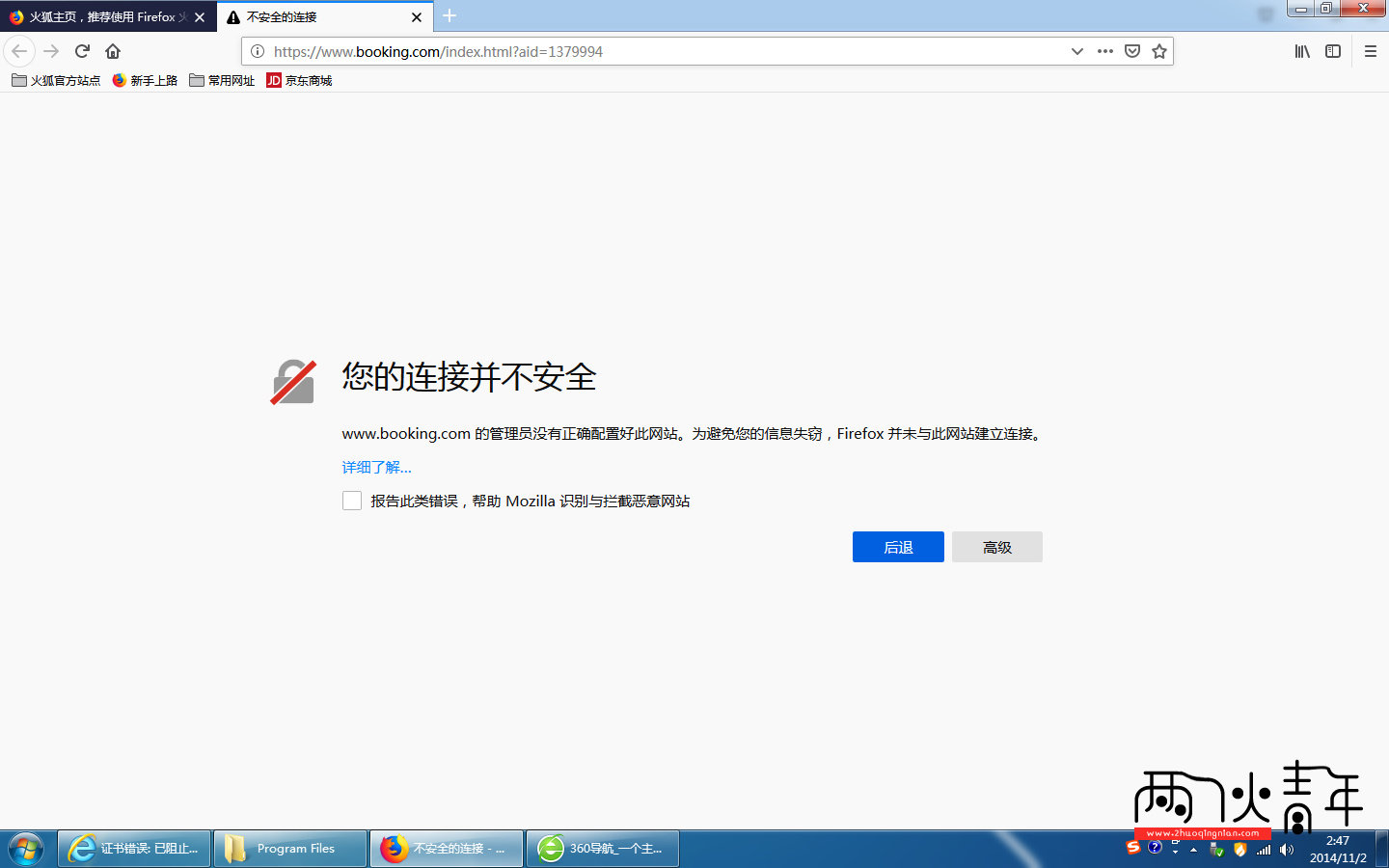The image size is (1389, 868).
Task: Bookmark this page with the star
Action: coord(1159,51)
